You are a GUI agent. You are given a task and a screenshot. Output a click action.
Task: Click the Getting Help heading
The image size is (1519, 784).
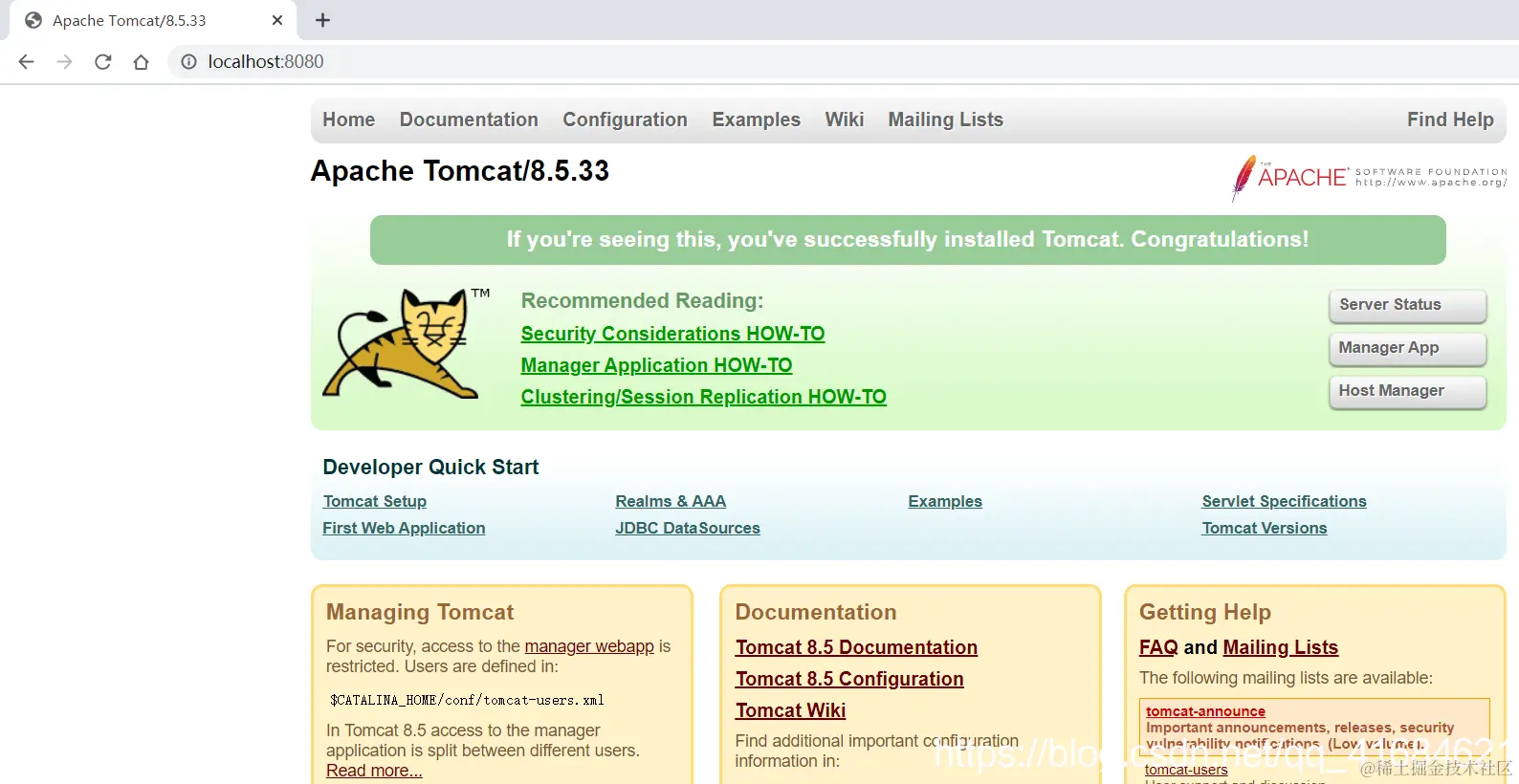(1204, 612)
